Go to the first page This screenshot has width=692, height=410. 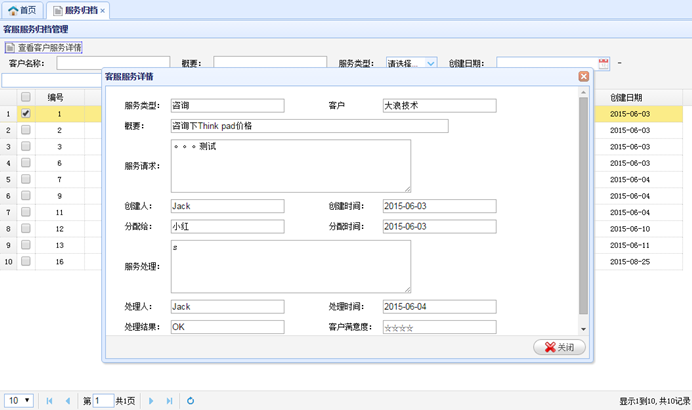coord(49,401)
